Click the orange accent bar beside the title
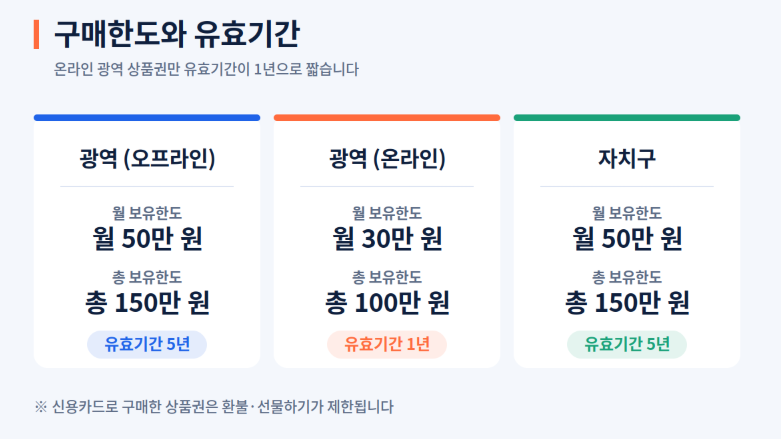Screen dimensions: 781x439 coord(36,34)
